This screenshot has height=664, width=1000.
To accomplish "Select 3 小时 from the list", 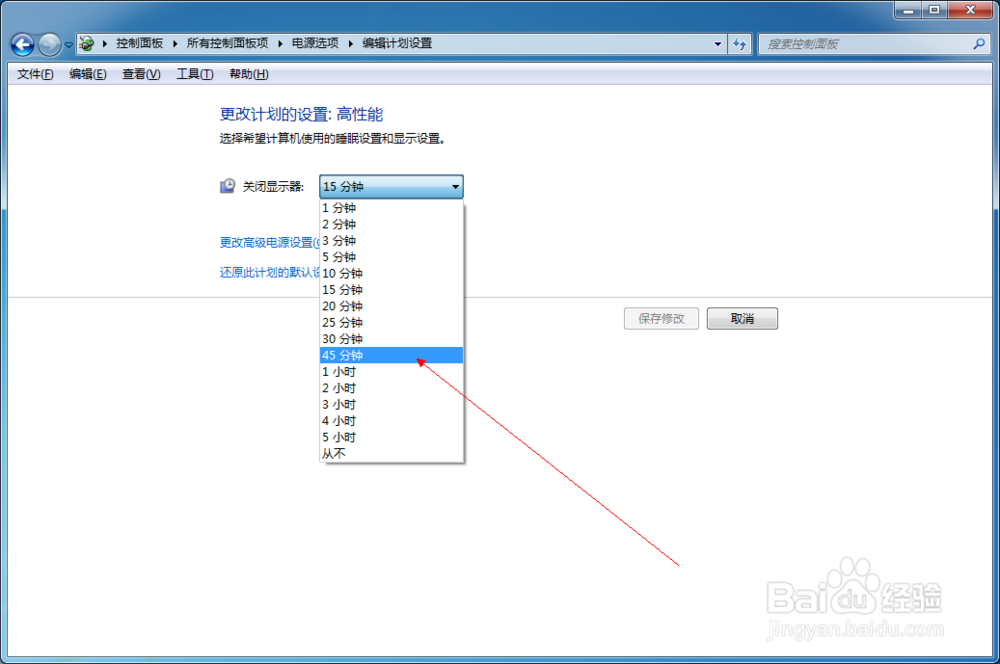I will 391,404.
